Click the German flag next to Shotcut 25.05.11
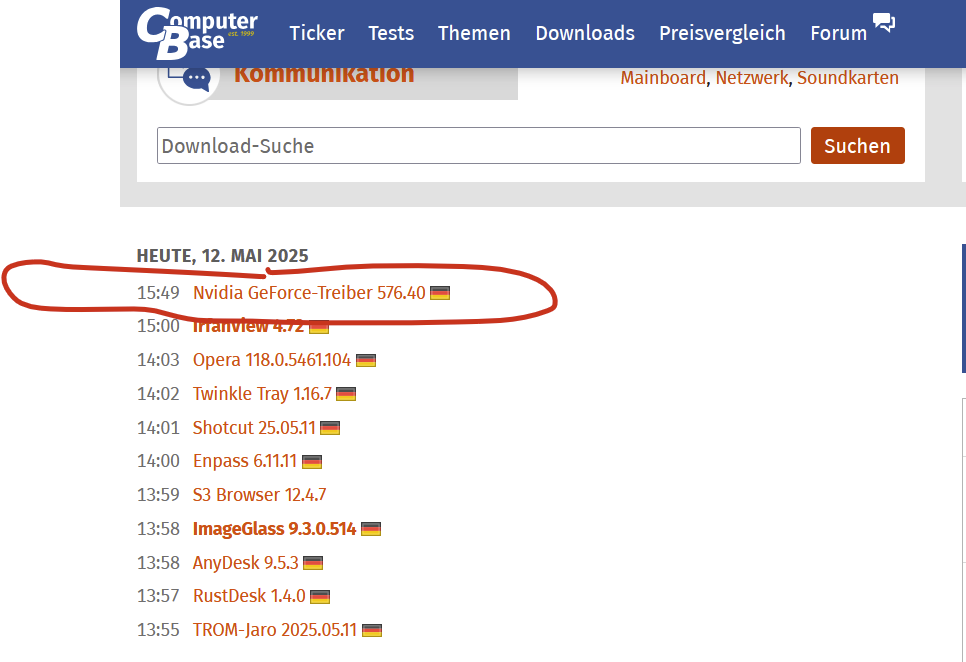966x662 pixels. (330, 428)
